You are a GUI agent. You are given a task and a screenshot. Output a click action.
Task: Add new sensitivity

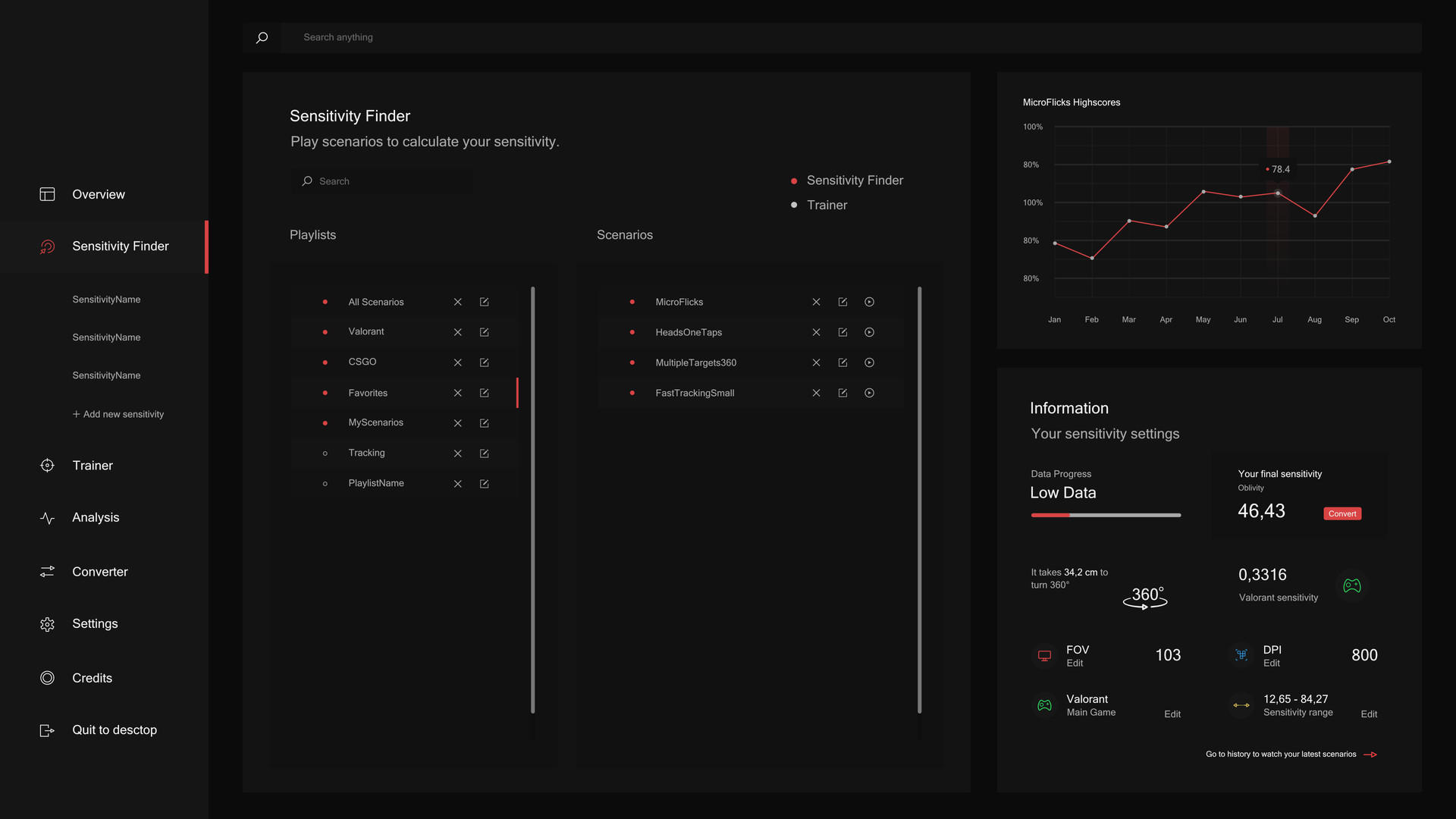tap(118, 414)
